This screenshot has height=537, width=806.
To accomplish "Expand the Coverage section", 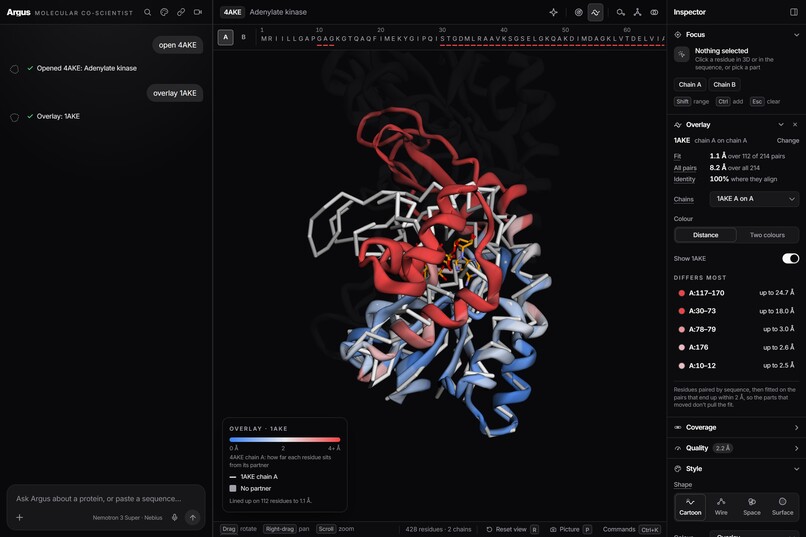I will coord(736,428).
